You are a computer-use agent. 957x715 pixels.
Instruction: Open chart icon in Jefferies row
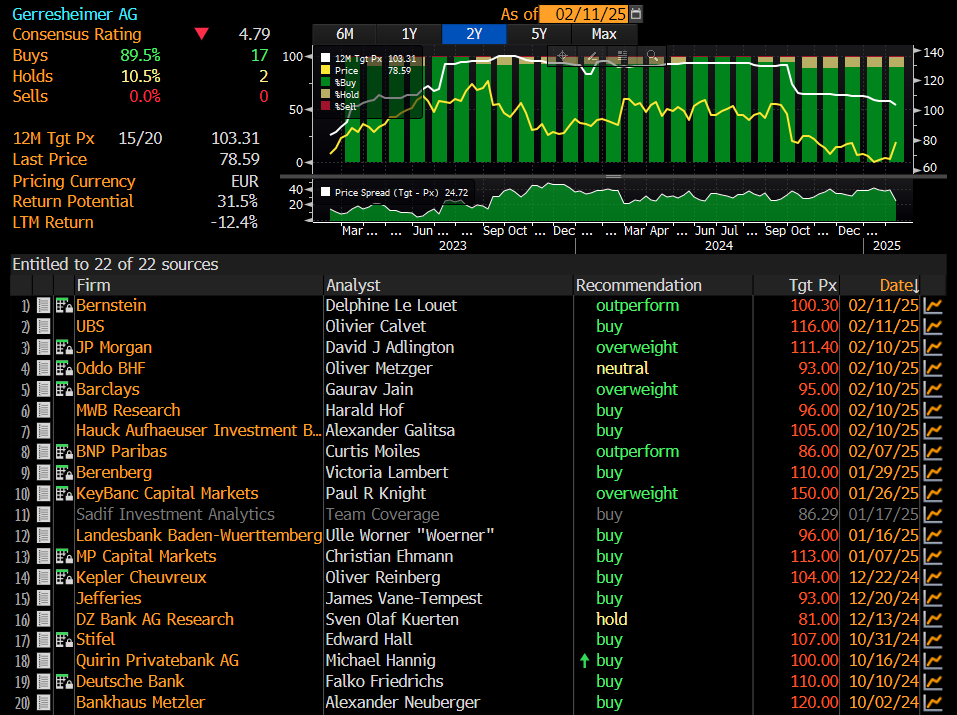(933, 598)
